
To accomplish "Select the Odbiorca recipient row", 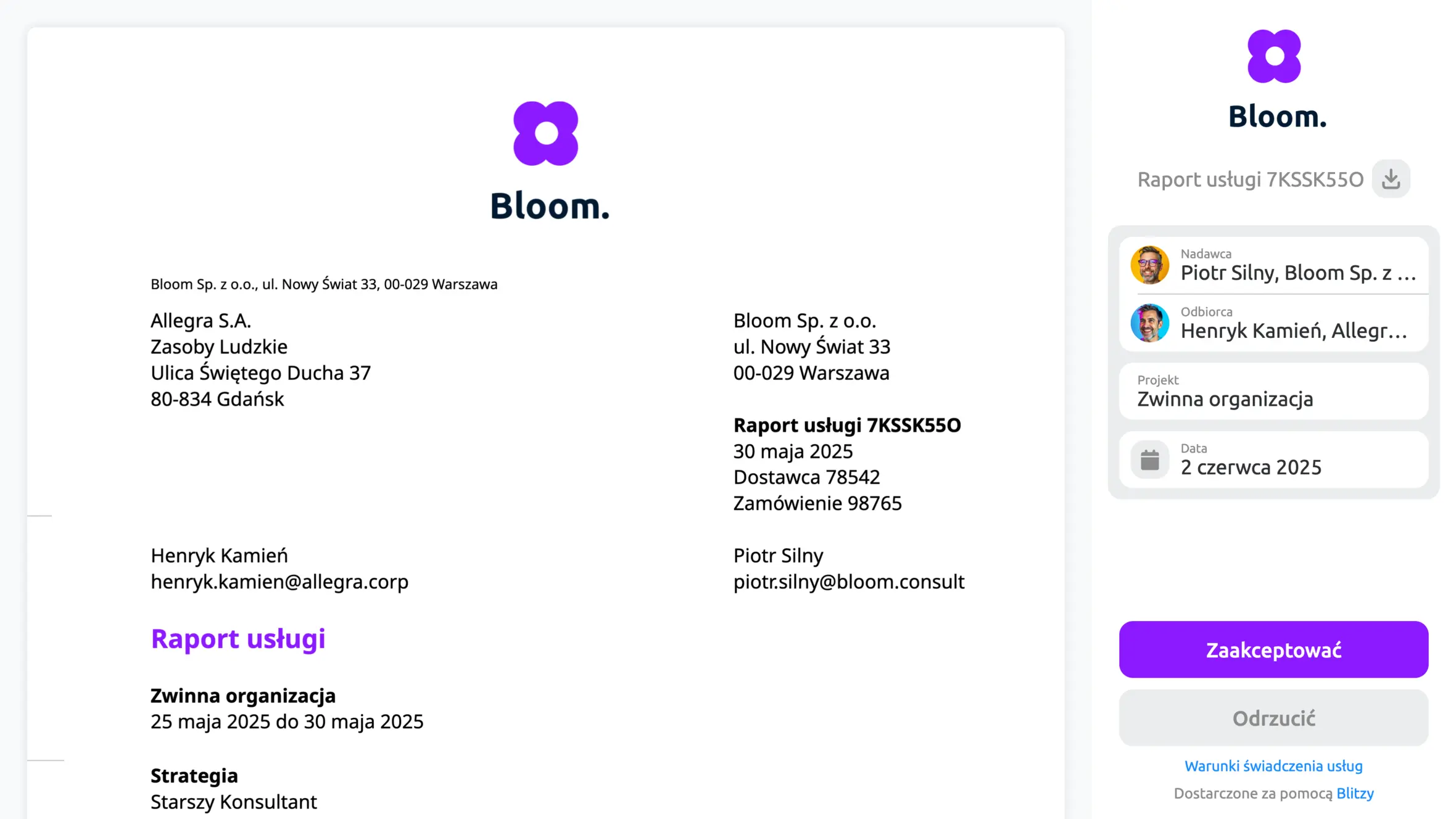I will pos(1273,323).
